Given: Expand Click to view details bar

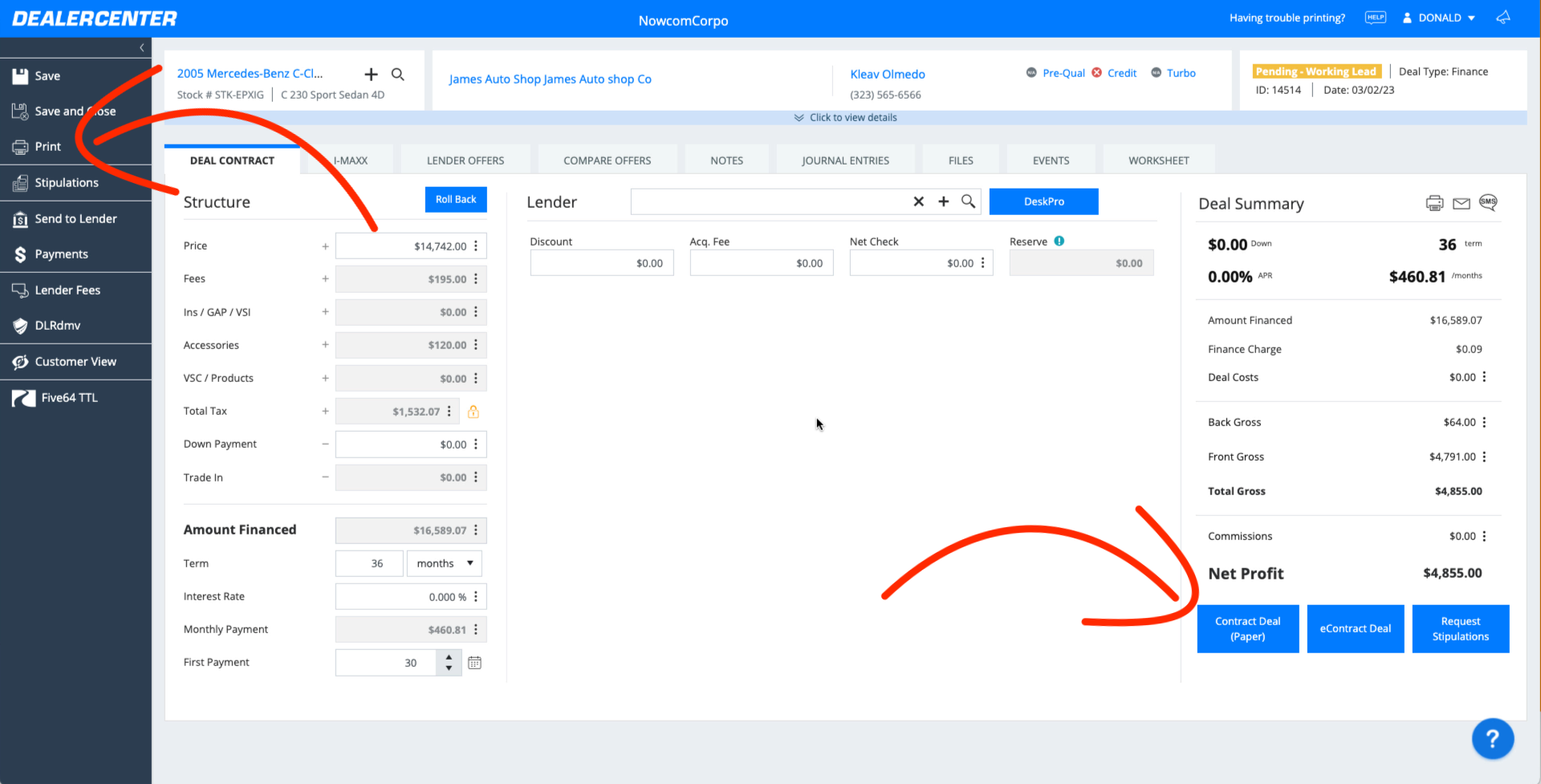Looking at the screenshot, I should [x=845, y=117].
